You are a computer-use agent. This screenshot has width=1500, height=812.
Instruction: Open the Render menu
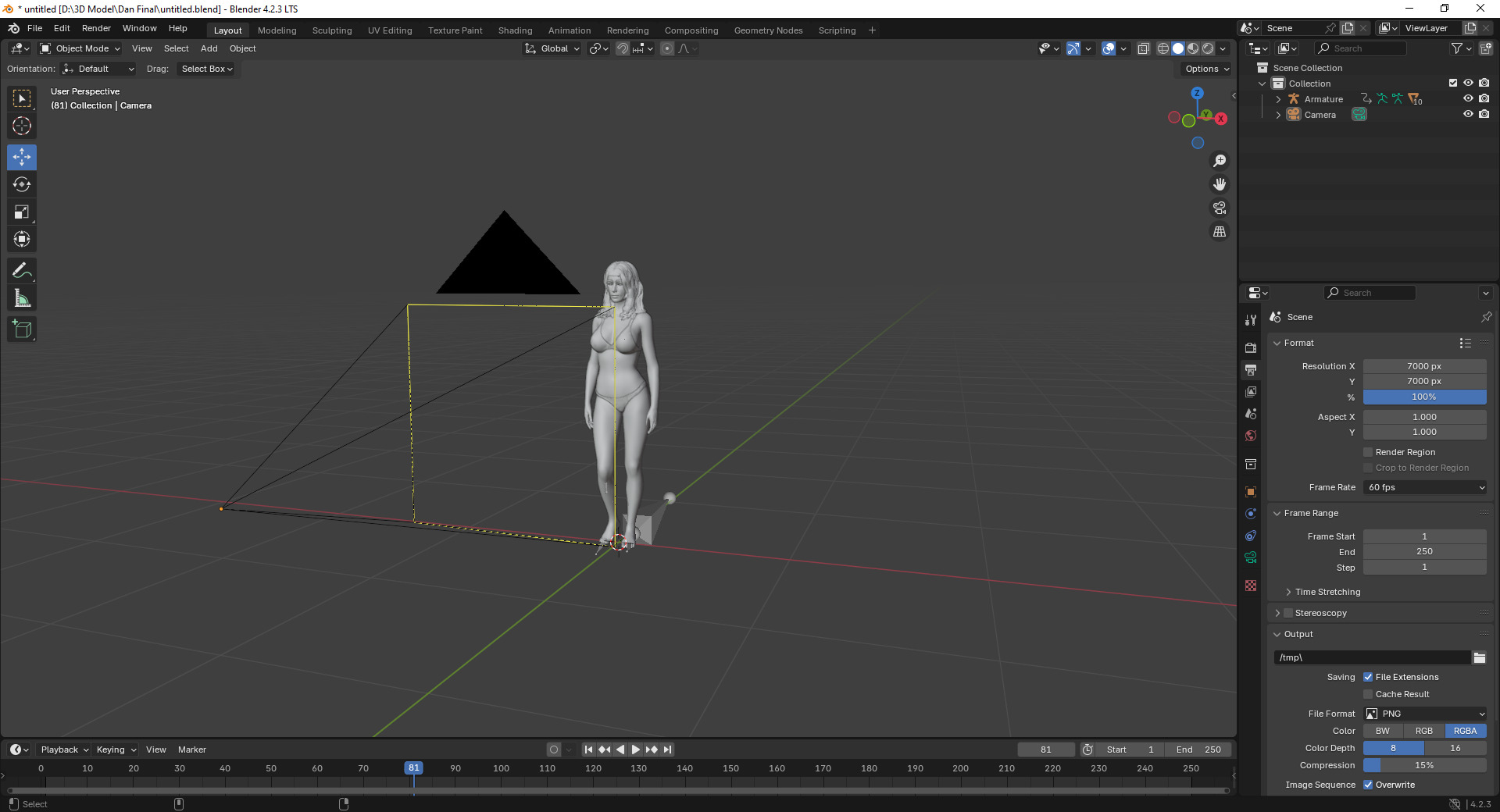[96, 28]
